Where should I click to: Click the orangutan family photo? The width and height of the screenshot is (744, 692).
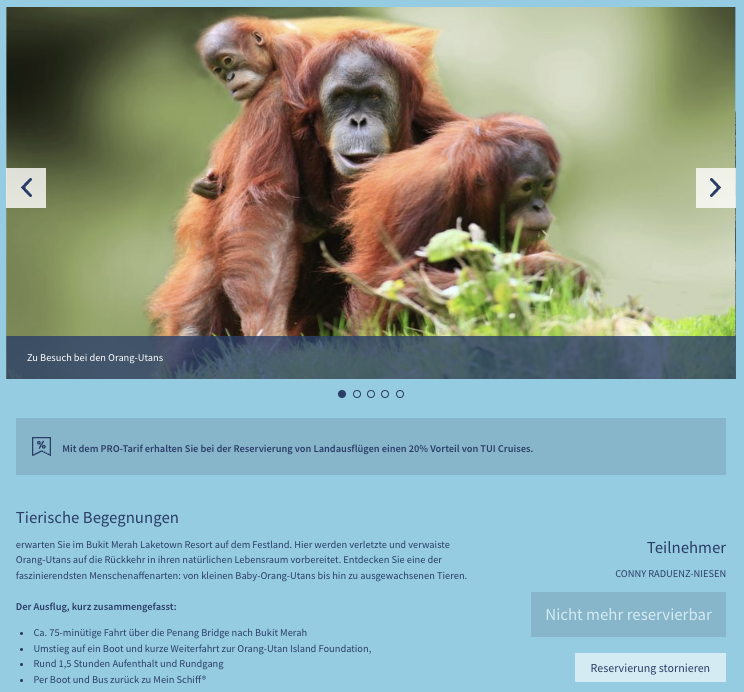click(x=371, y=171)
